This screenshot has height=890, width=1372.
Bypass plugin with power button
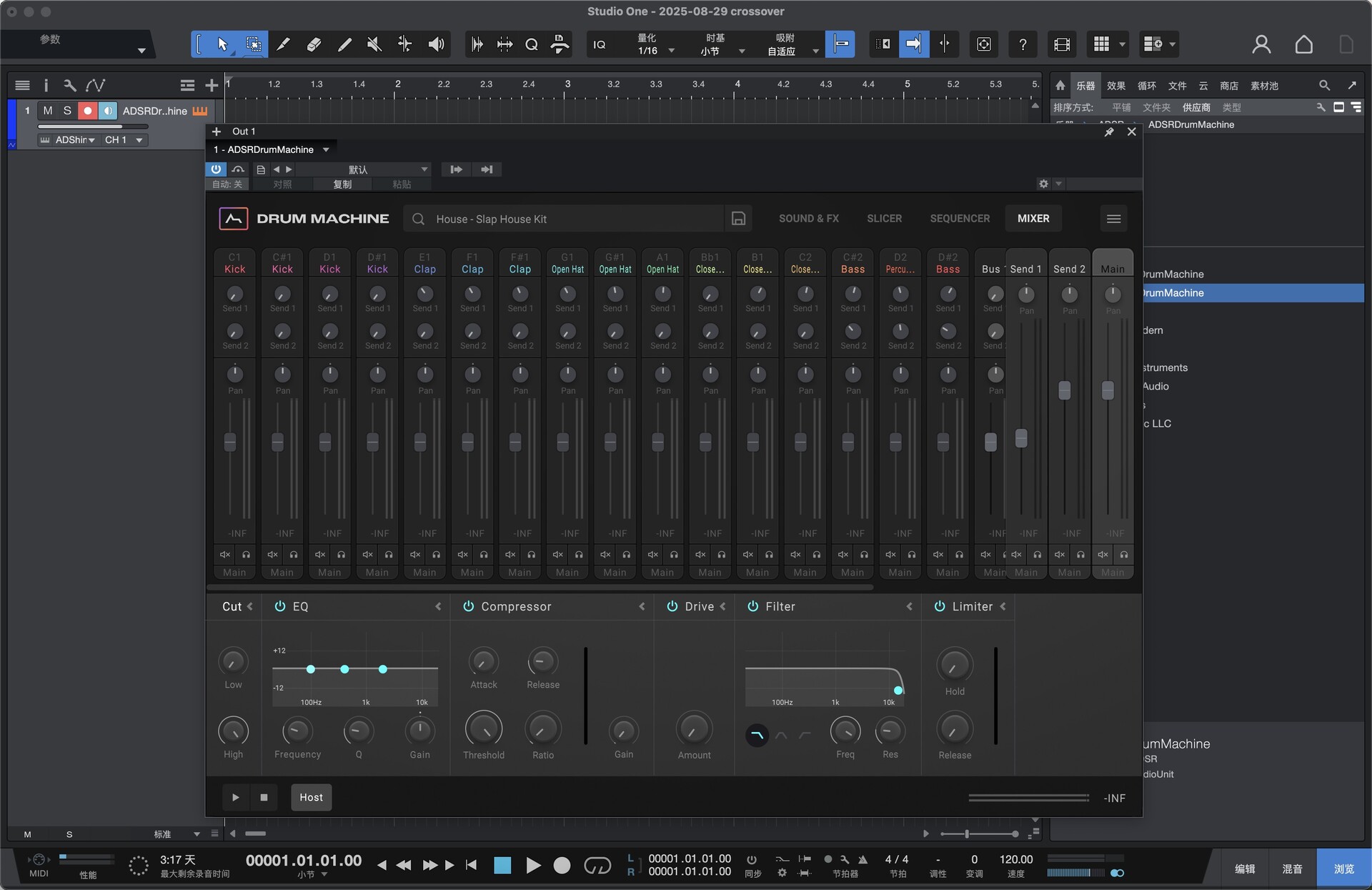point(216,169)
